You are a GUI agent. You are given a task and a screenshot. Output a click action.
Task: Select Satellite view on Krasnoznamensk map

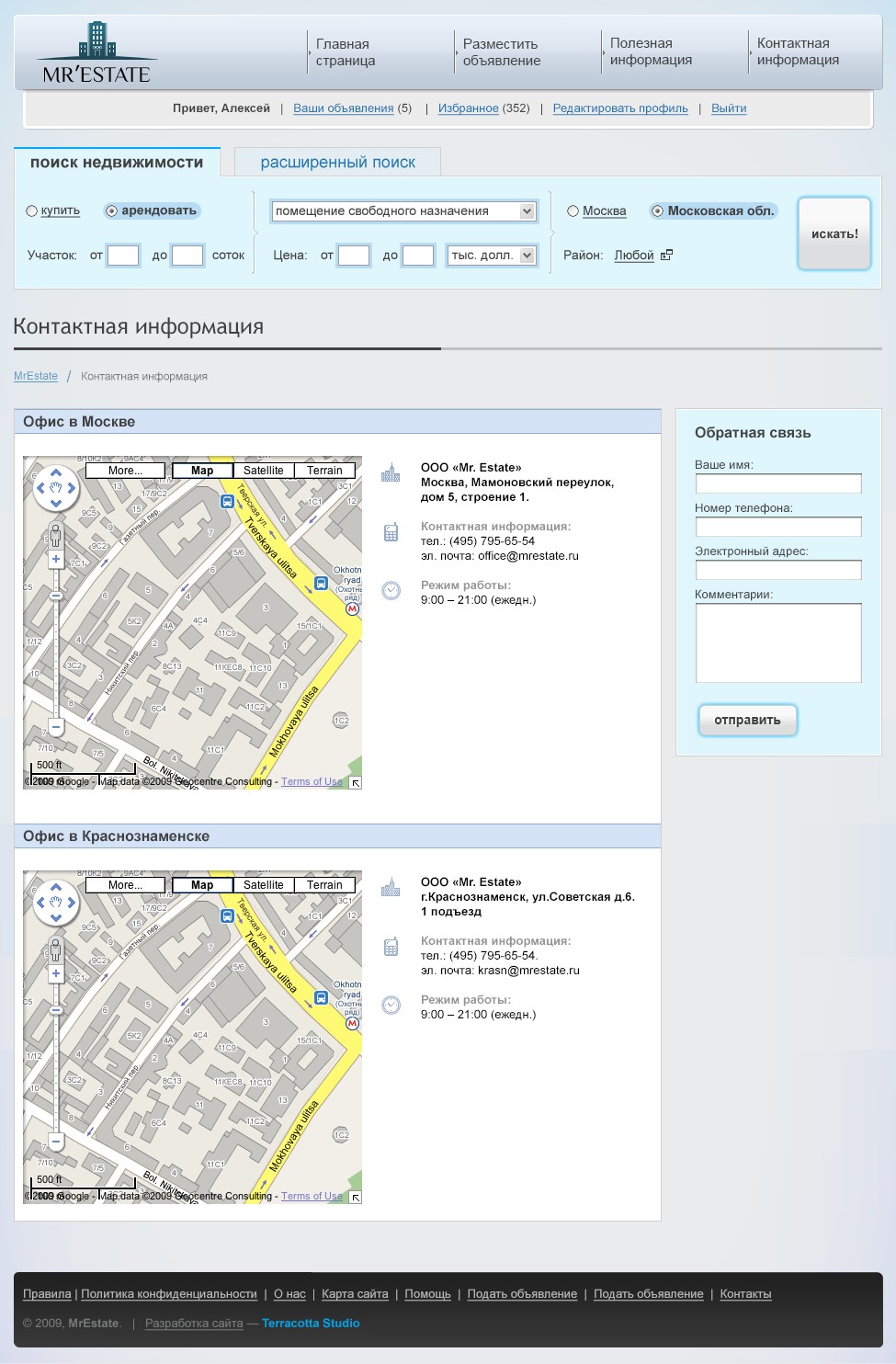[264, 885]
